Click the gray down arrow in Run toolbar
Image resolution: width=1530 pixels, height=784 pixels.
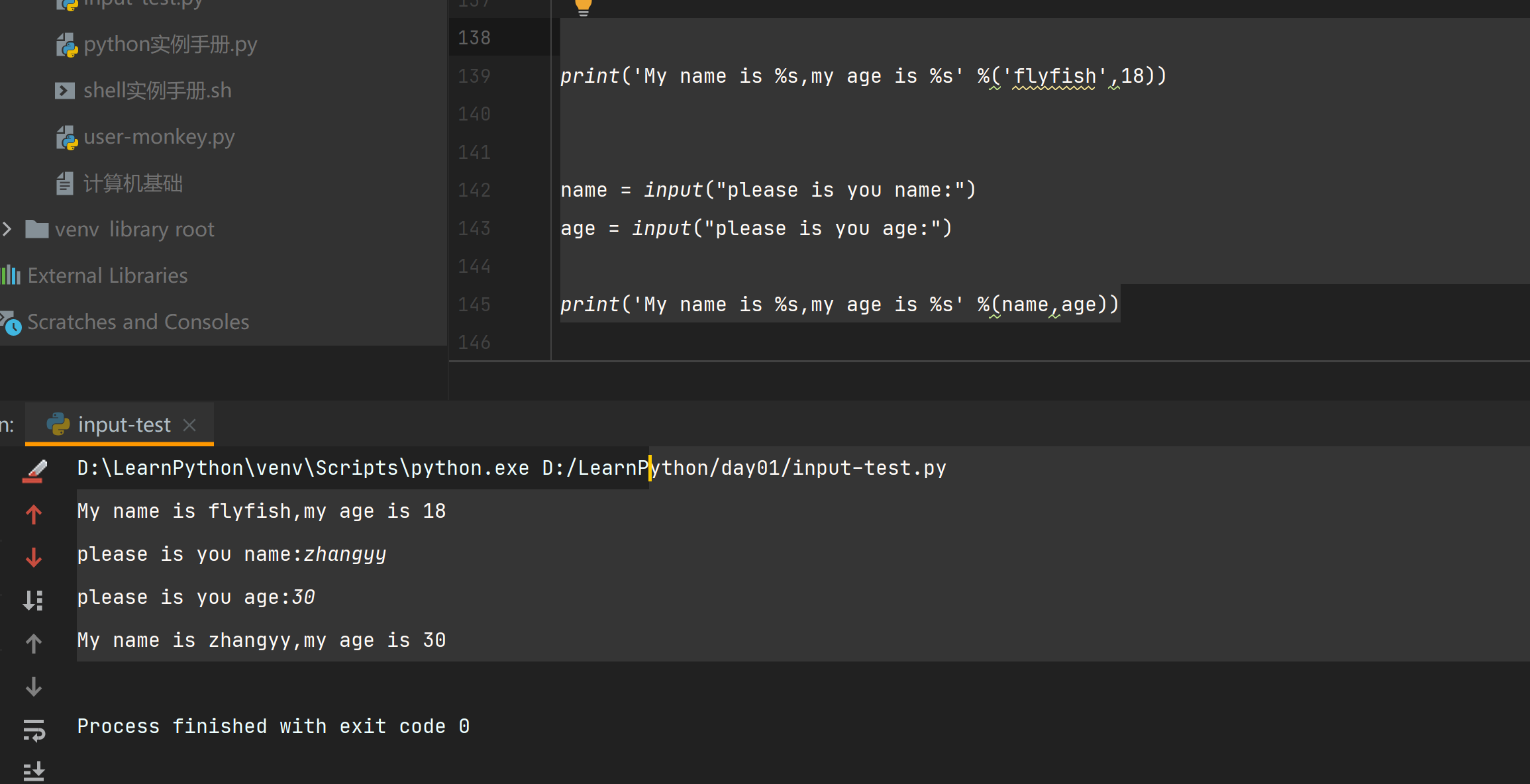[34, 687]
